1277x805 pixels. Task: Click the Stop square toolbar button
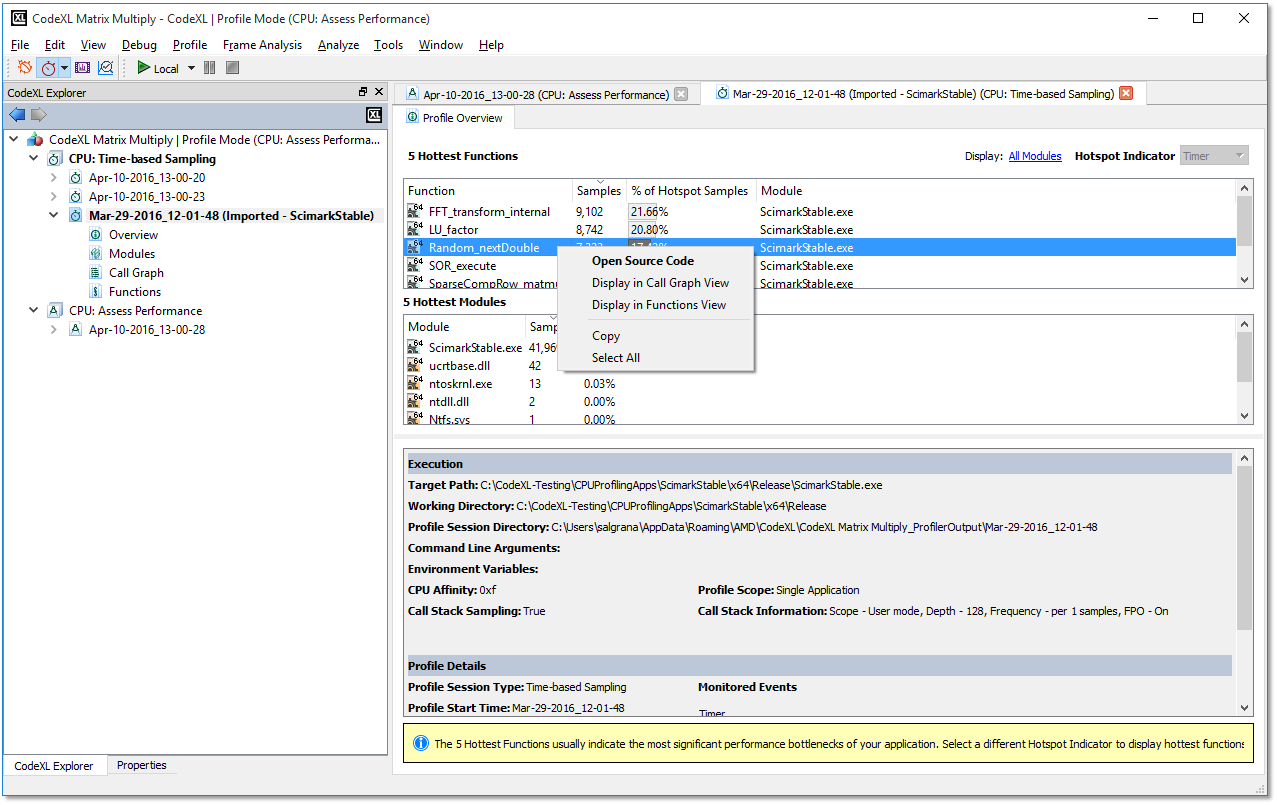click(232, 68)
